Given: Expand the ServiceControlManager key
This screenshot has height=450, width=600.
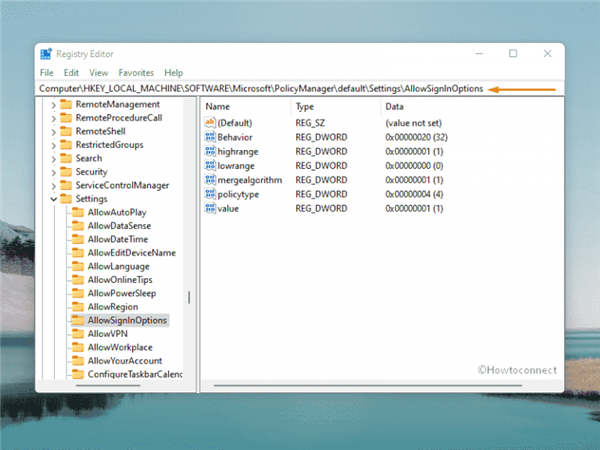Looking at the screenshot, I should (54, 186).
